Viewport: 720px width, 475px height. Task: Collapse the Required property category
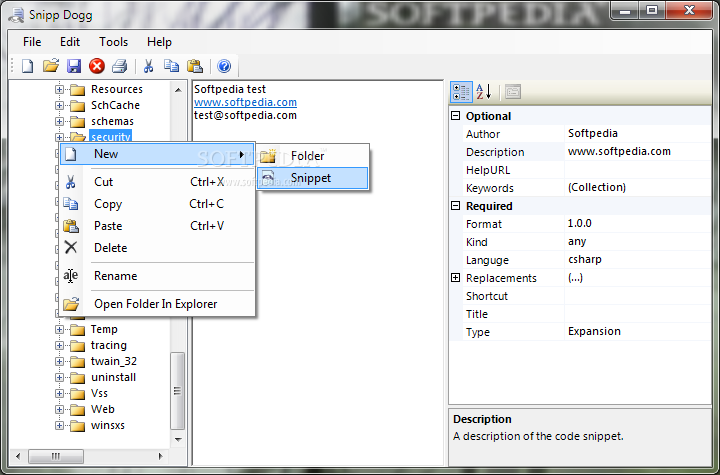coord(456,206)
